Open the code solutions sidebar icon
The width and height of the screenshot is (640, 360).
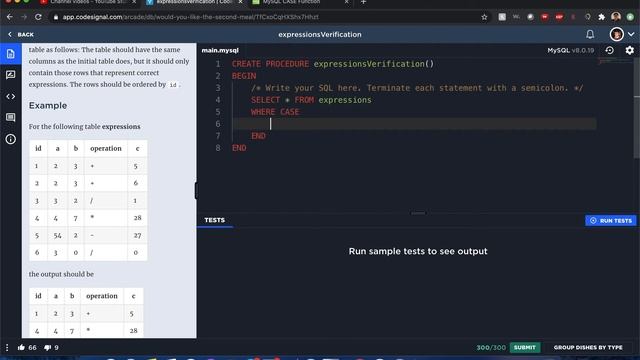pyautogui.click(x=11, y=97)
